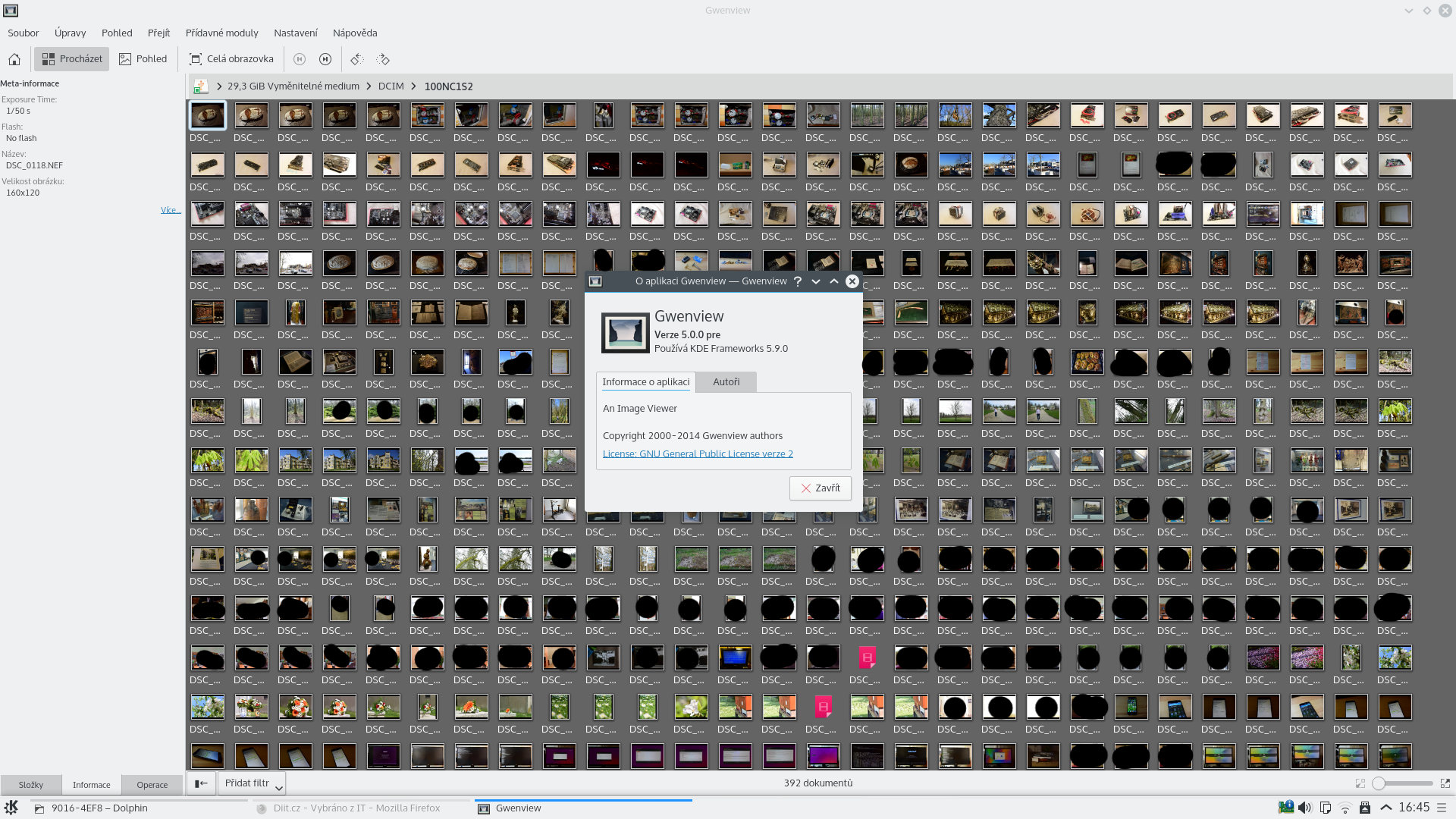Open the Úpravy menu
Image resolution: width=1456 pixels, height=819 pixels.
point(71,33)
